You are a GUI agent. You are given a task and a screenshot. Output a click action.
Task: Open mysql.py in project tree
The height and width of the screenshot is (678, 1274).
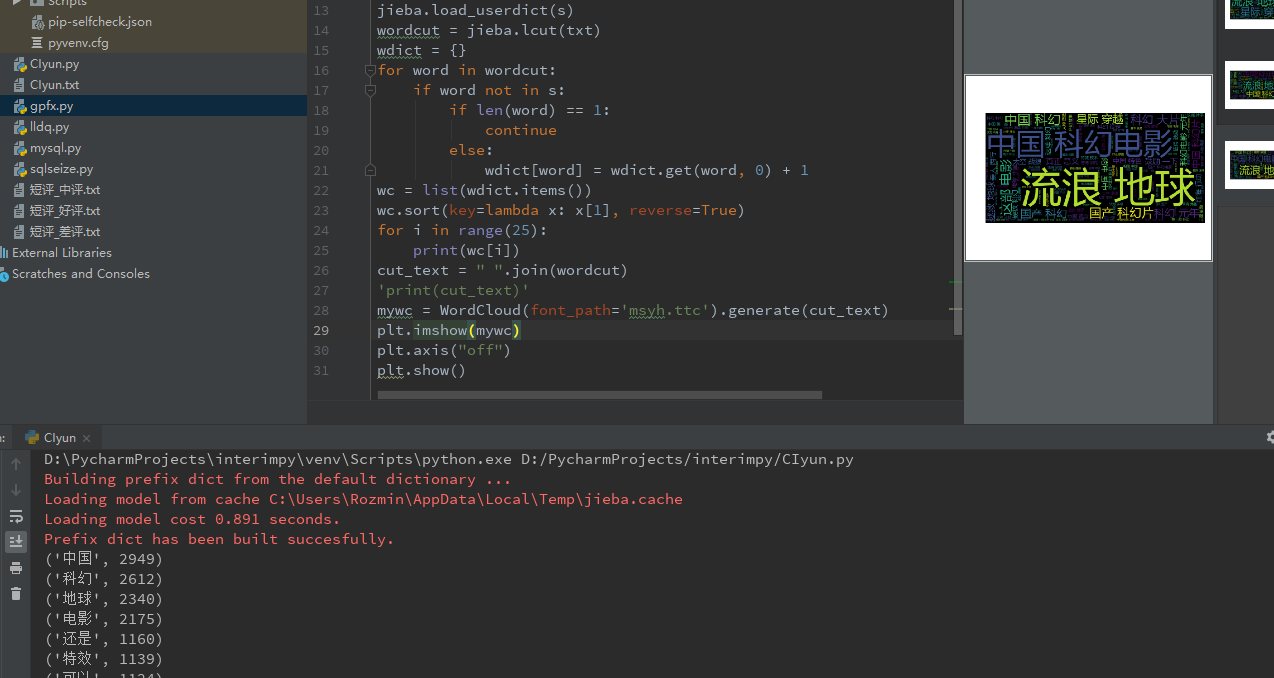pos(55,148)
